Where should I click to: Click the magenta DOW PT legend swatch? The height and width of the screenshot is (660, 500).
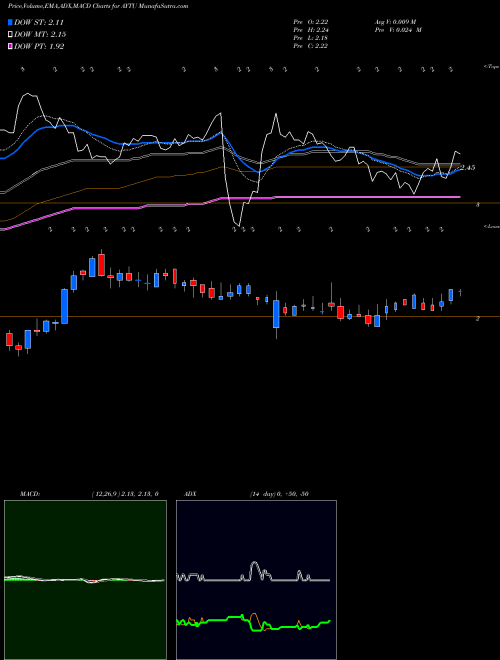10,47
